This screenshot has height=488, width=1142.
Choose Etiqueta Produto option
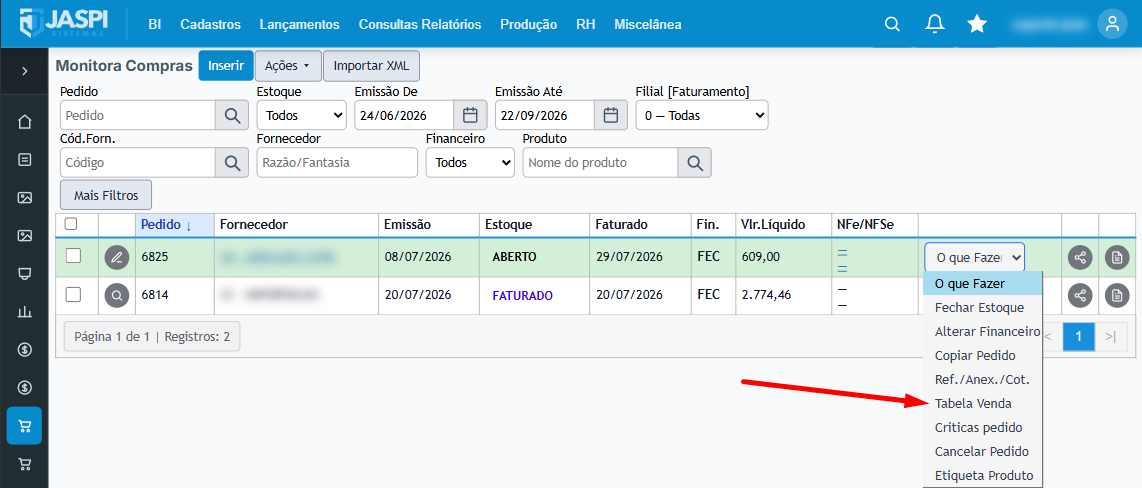(x=982, y=476)
